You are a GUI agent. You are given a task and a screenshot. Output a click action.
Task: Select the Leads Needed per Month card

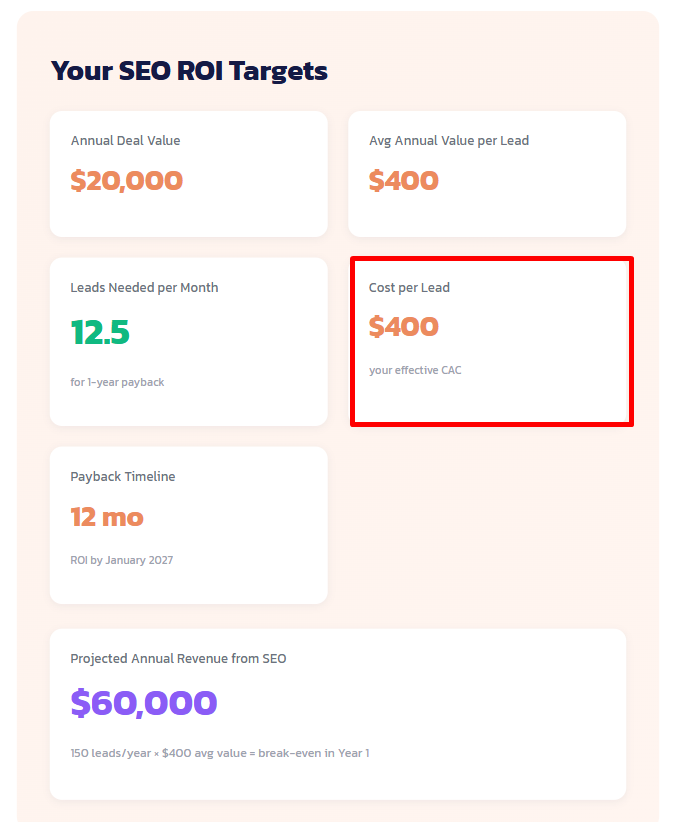point(188,340)
